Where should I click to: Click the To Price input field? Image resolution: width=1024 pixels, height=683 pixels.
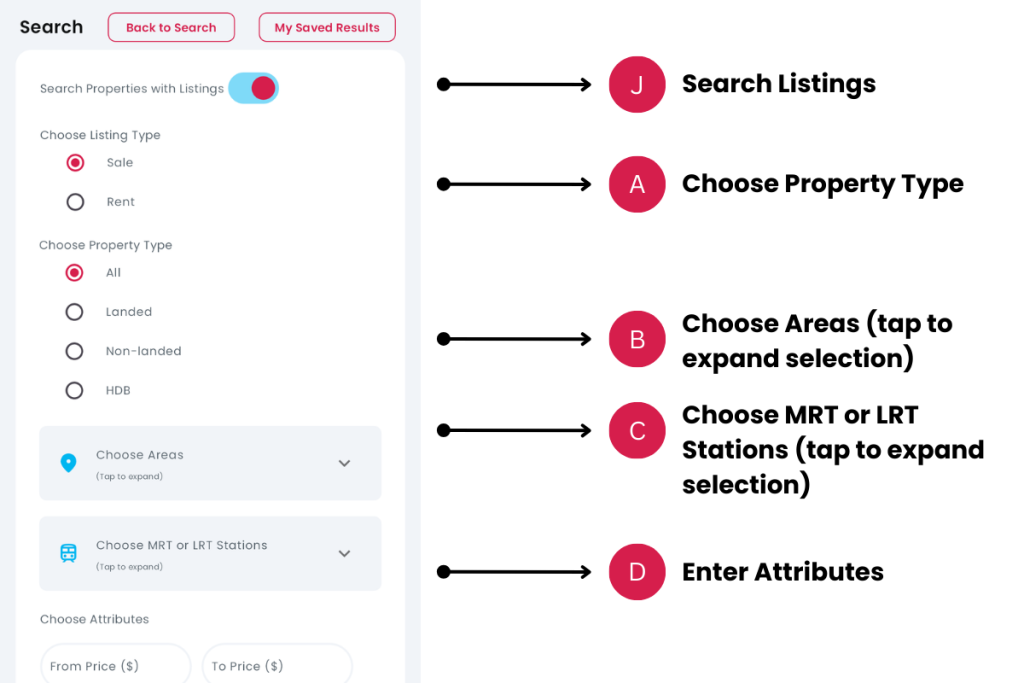[277, 665]
